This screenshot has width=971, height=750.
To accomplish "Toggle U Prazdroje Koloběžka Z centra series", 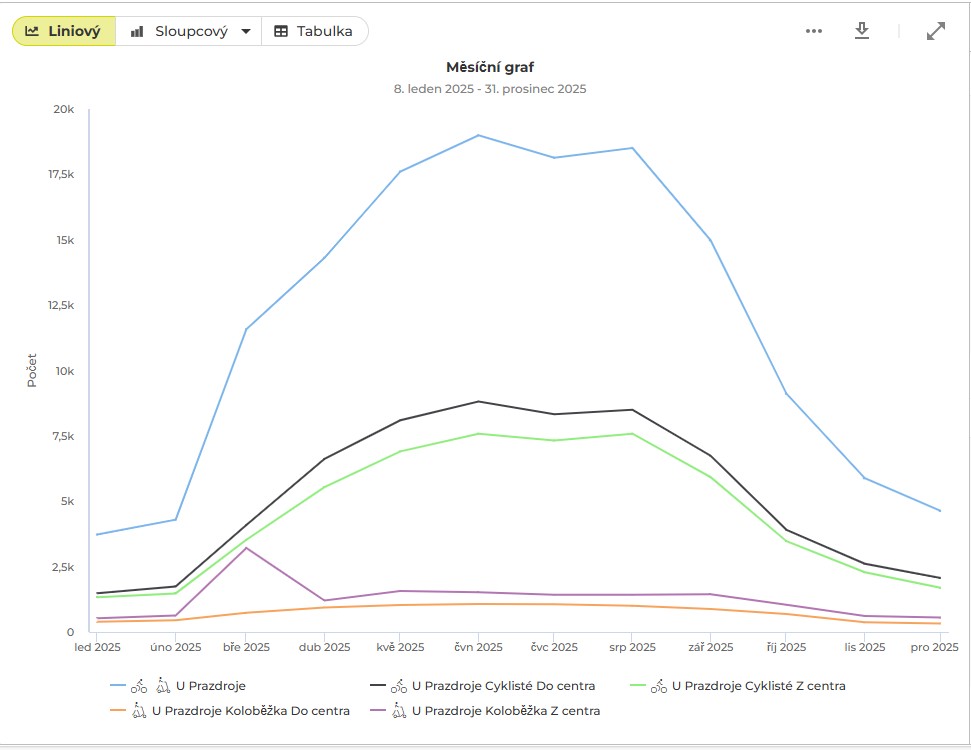I will (x=506, y=711).
